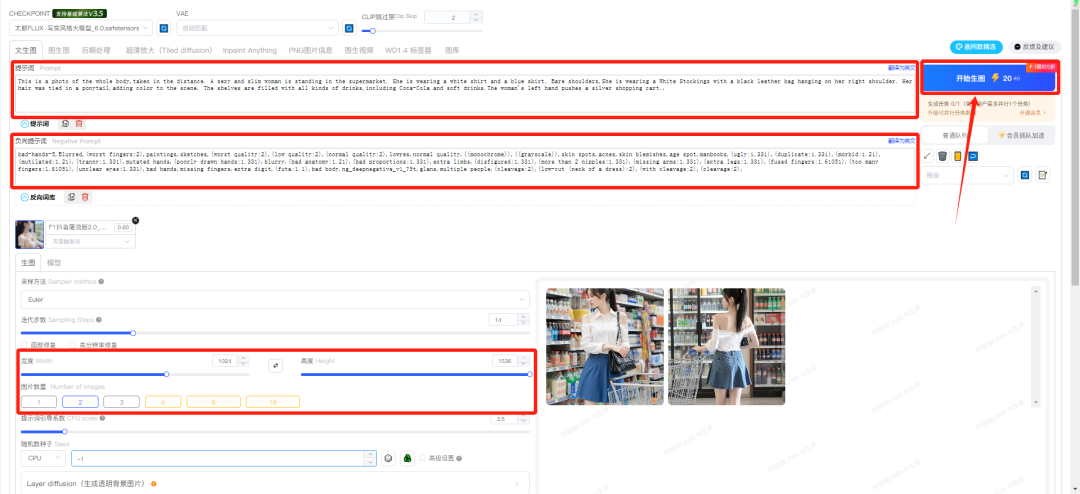This screenshot has width=1080, height=494.
Task: Set number of images to 1
Action: click(x=39, y=402)
